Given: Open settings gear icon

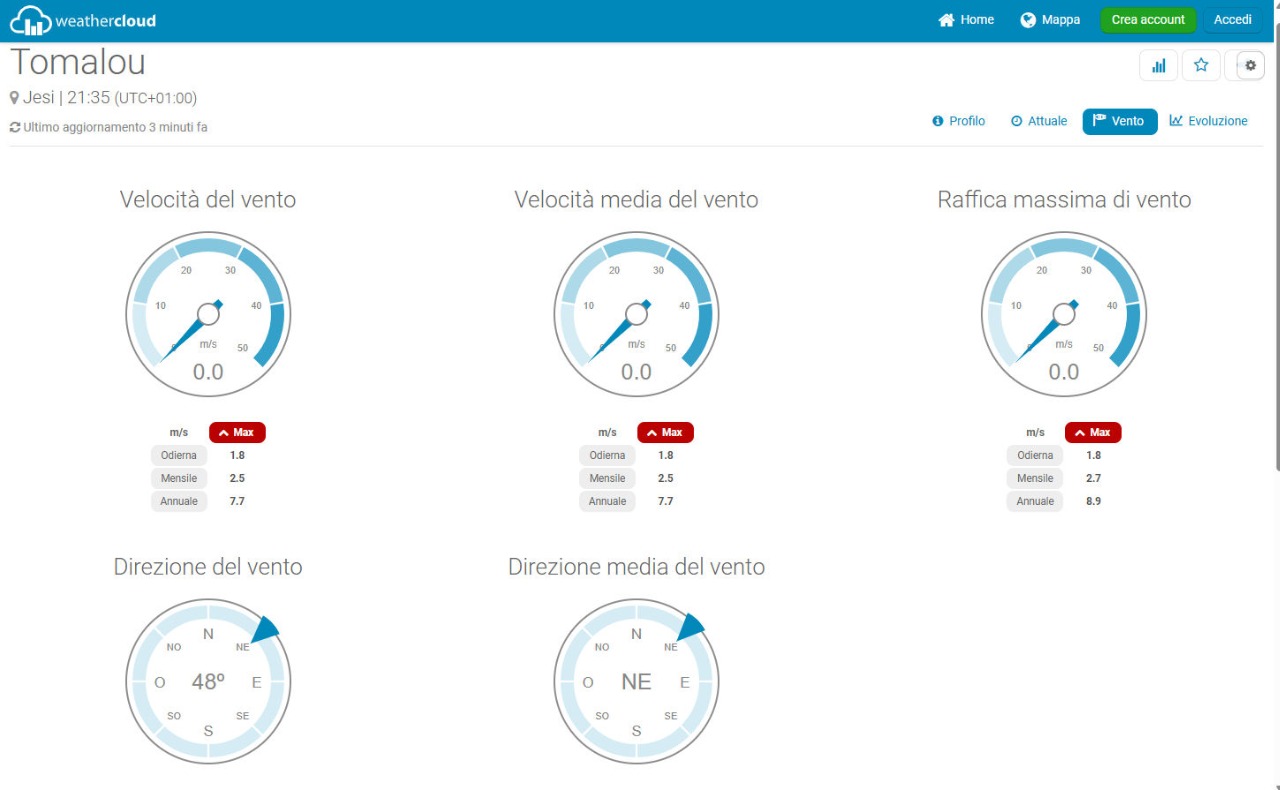Looking at the screenshot, I should [x=1250, y=66].
